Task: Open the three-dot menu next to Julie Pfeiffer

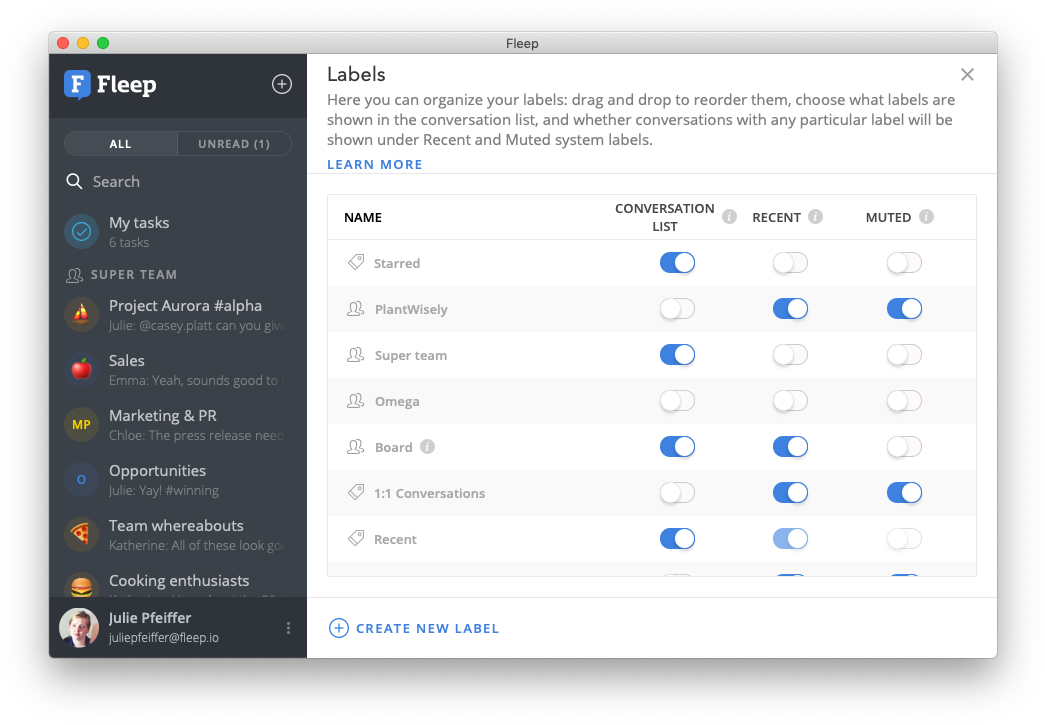Action: [288, 627]
